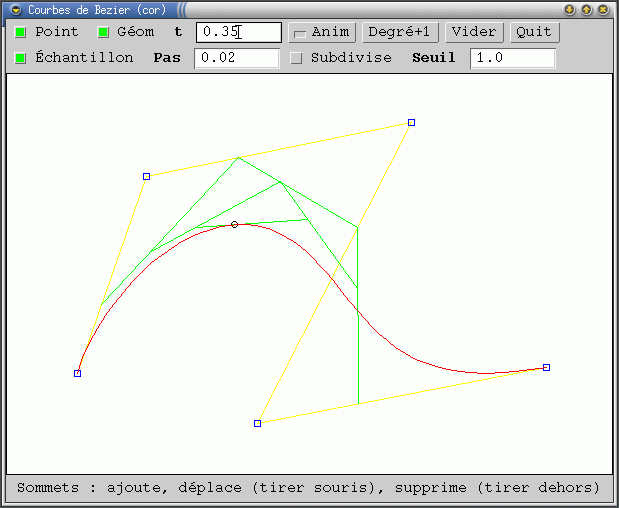Uncheck the Échantillon option
Image resolution: width=619 pixels, height=508 pixels.
tap(21, 58)
